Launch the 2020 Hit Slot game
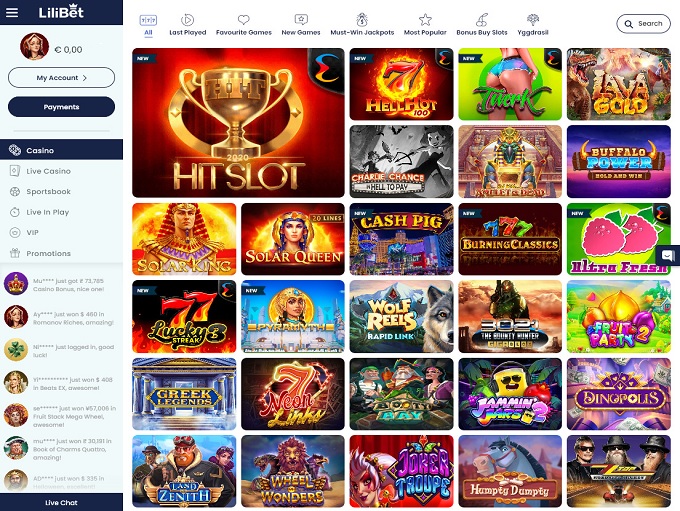This screenshot has height=511, width=680. 237,122
